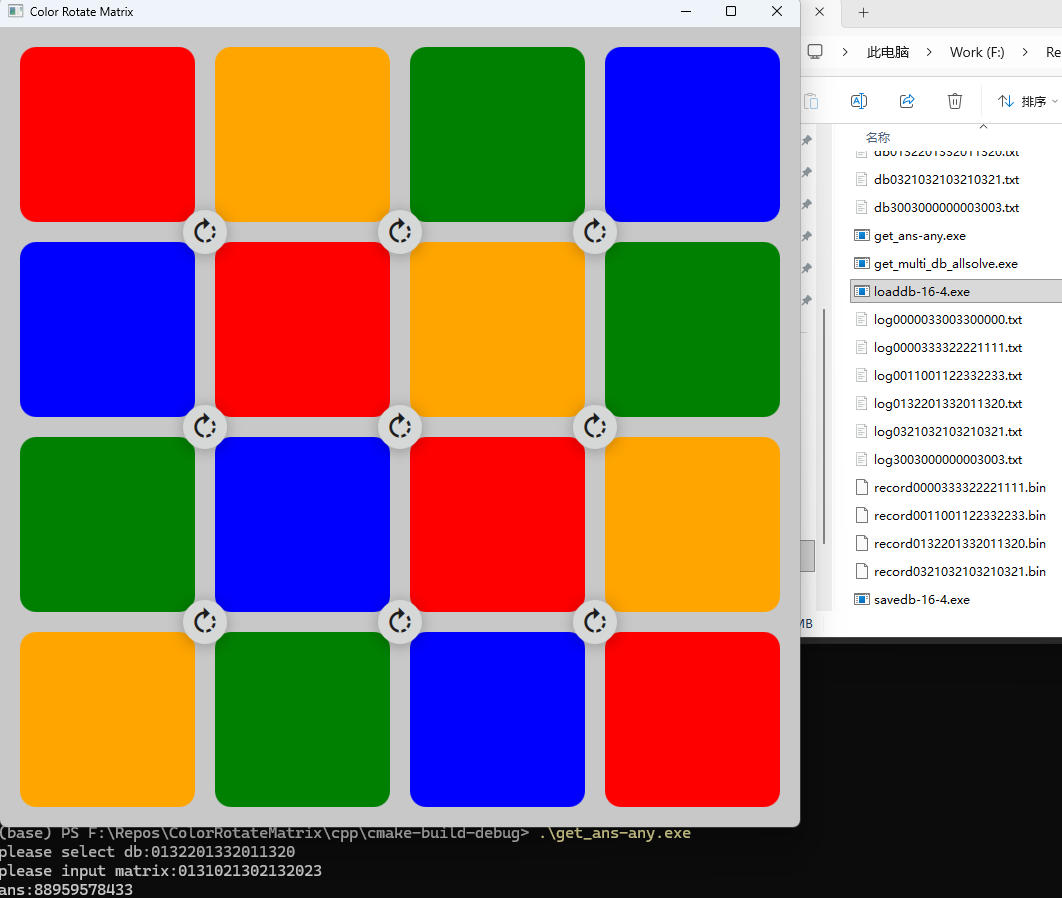Select the savedb-16-4.exe file

pos(921,600)
